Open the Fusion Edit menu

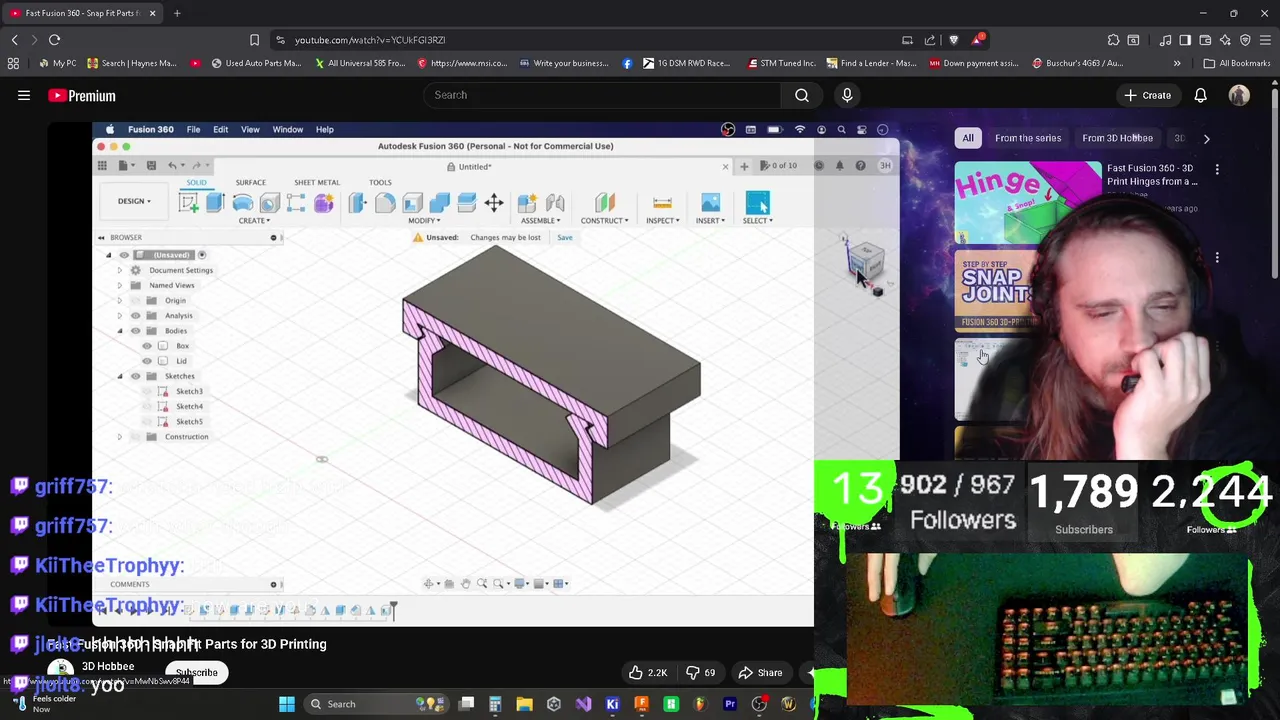(220, 129)
